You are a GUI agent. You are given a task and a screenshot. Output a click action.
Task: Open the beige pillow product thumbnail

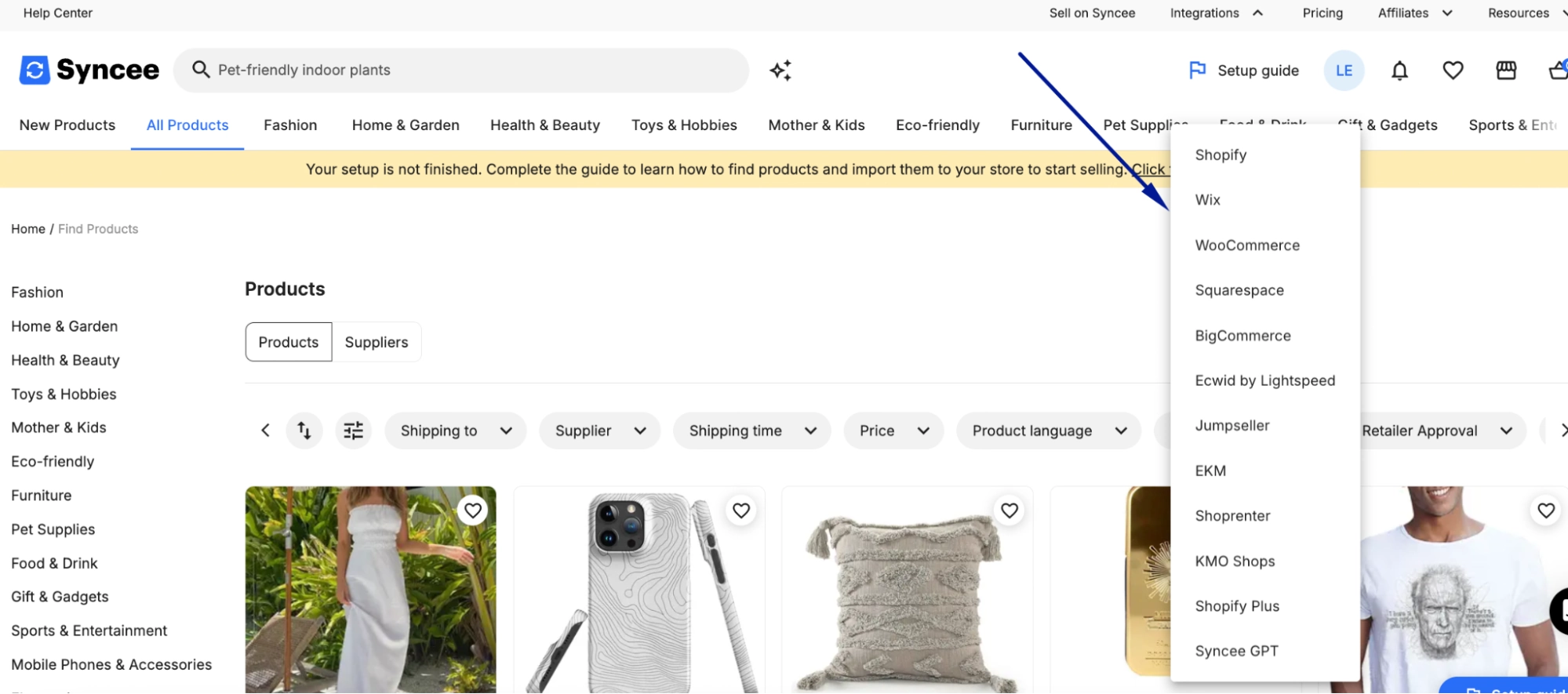click(908, 590)
